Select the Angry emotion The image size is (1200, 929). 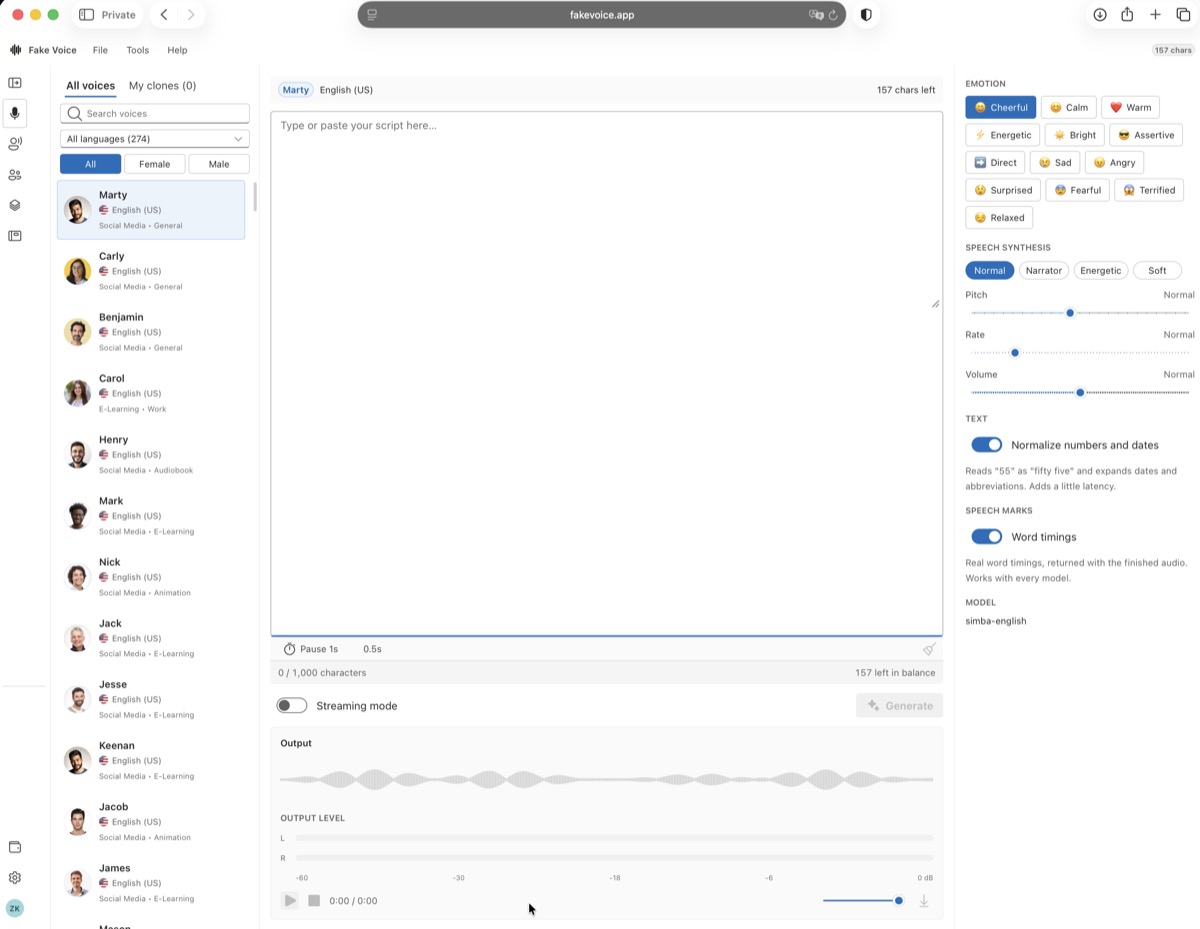(1114, 162)
